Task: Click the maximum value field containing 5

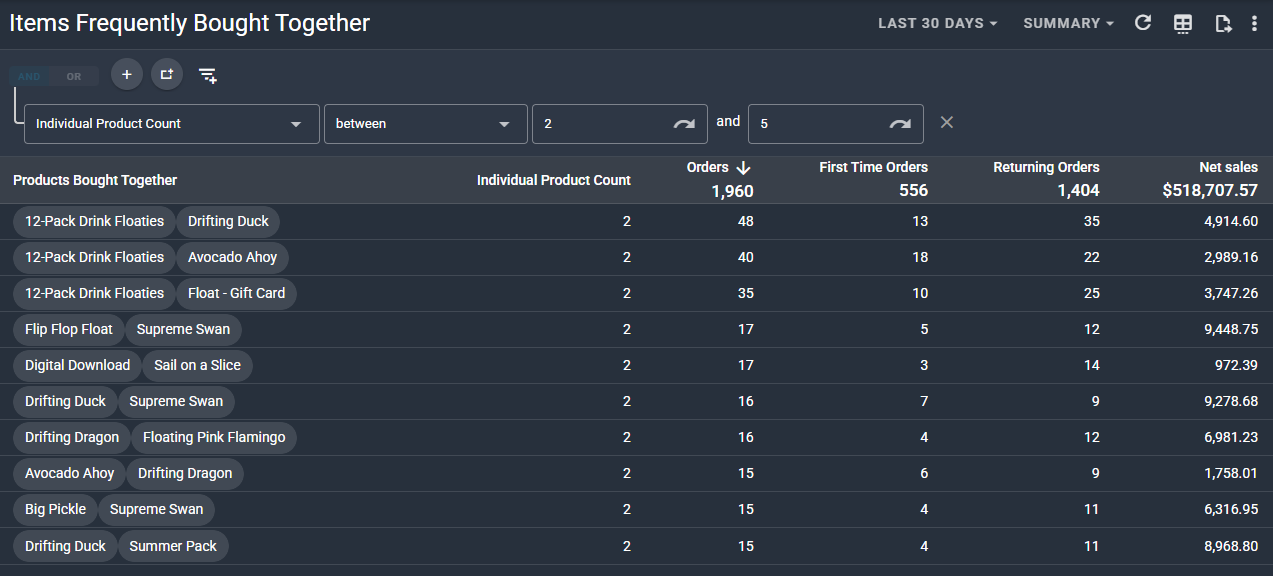Action: point(815,124)
